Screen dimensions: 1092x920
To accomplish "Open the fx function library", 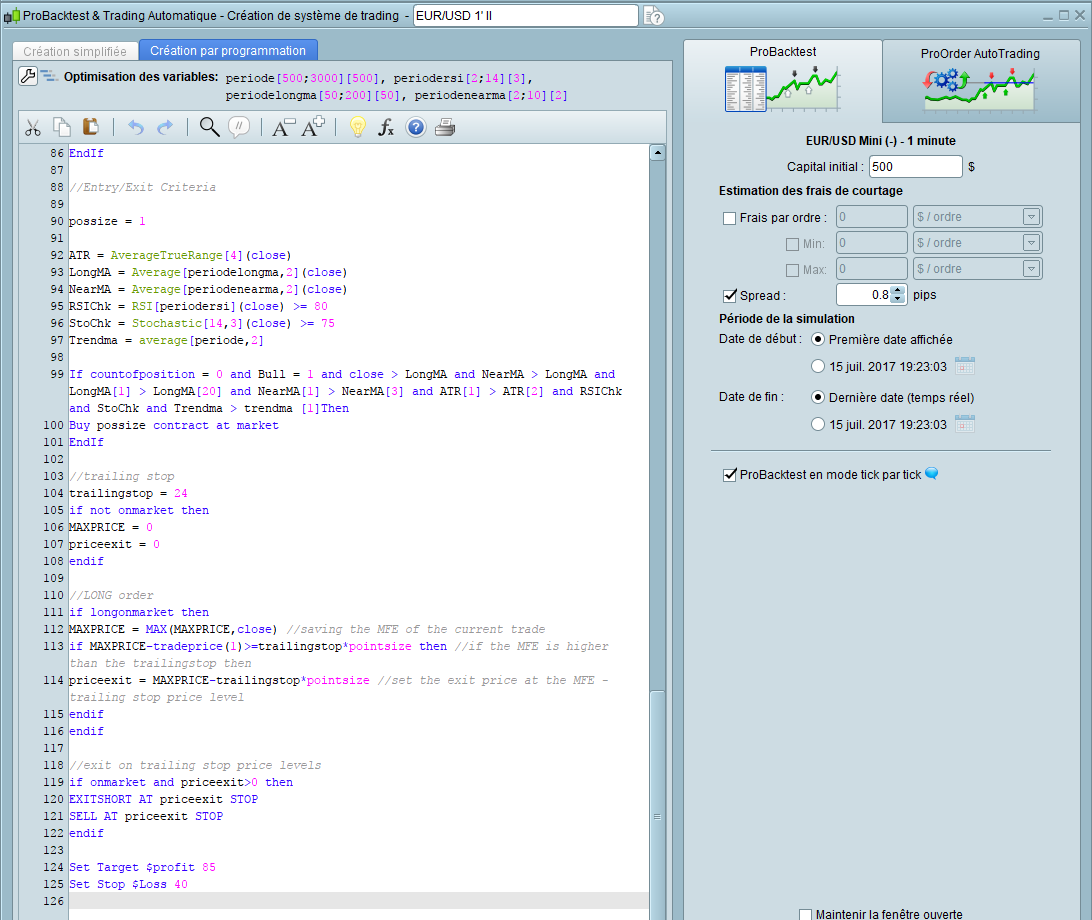I will click(386, 127).
